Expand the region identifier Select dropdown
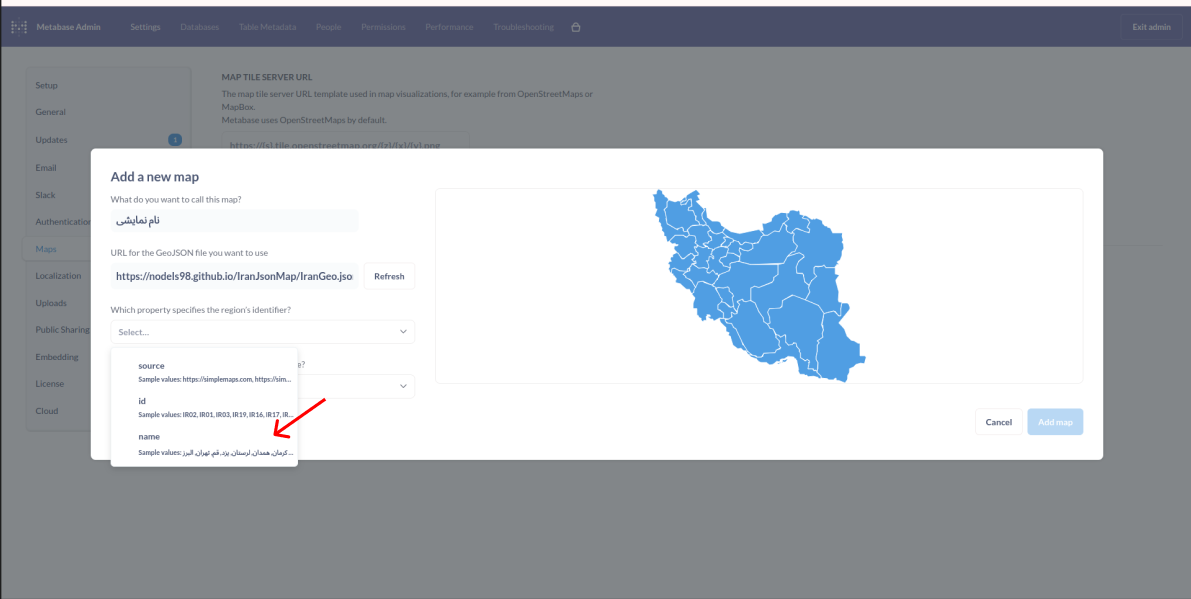Image resolution: width=1191 pixels, height=599 pixels. (x=262, y=332)
